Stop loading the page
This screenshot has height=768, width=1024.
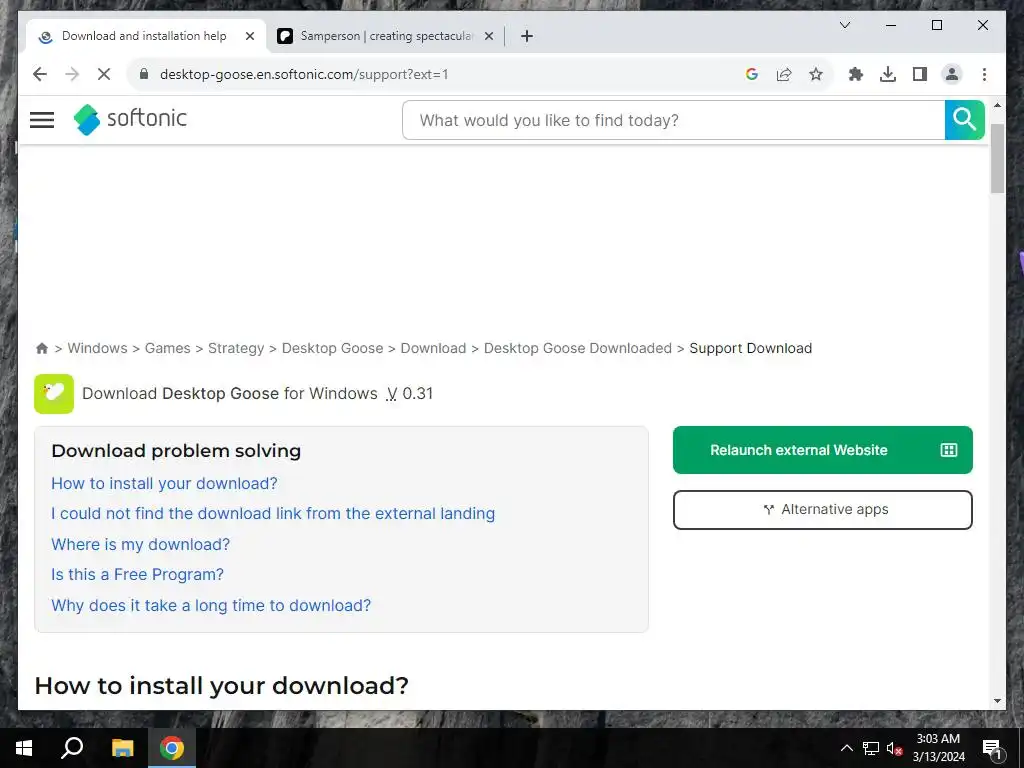coord(104,74)
